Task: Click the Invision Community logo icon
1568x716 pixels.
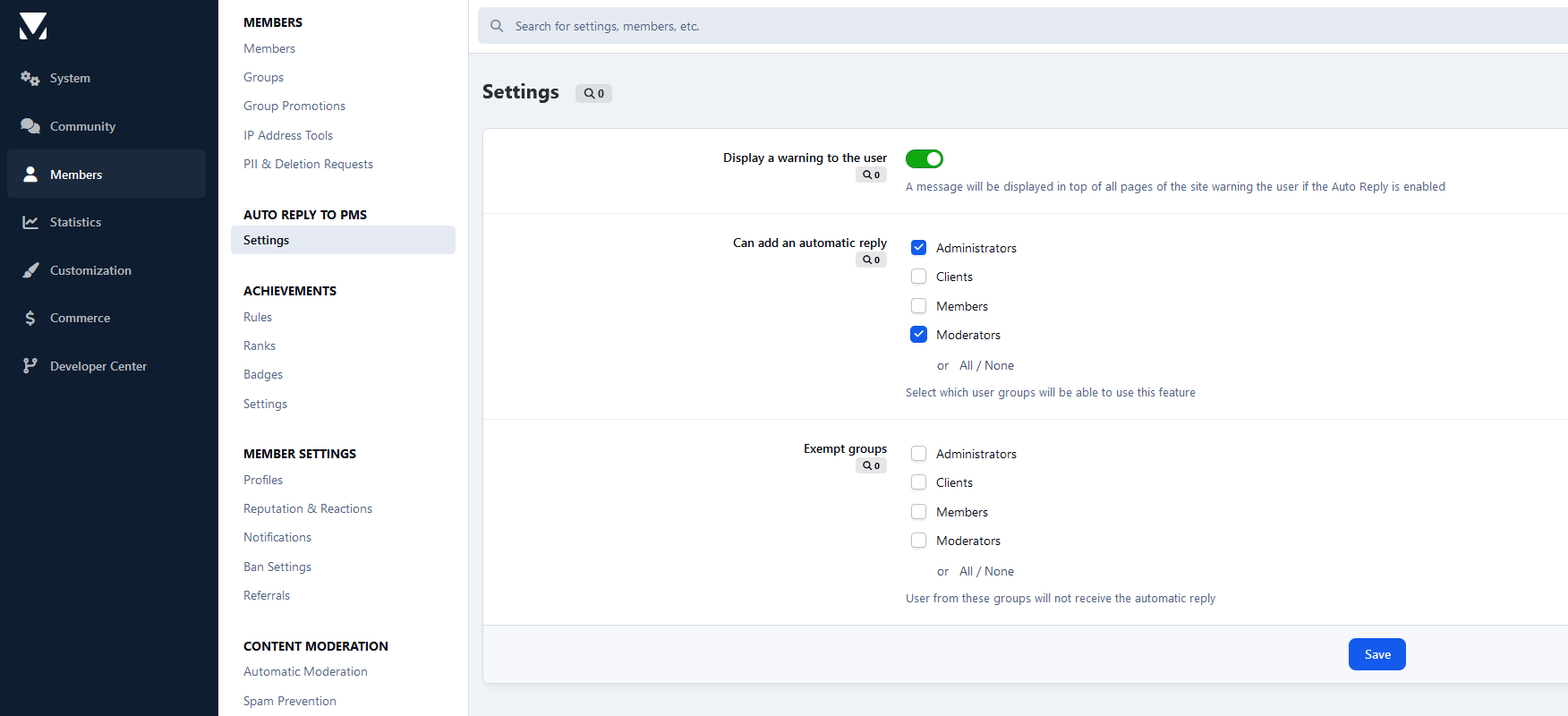Action: click(x=33, y=26)
